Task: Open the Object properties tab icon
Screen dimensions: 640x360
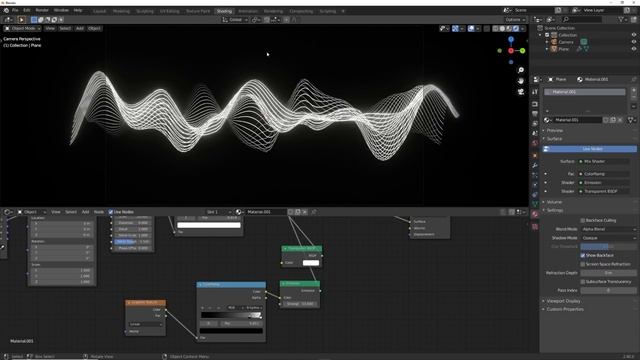Action: [535, 156]
